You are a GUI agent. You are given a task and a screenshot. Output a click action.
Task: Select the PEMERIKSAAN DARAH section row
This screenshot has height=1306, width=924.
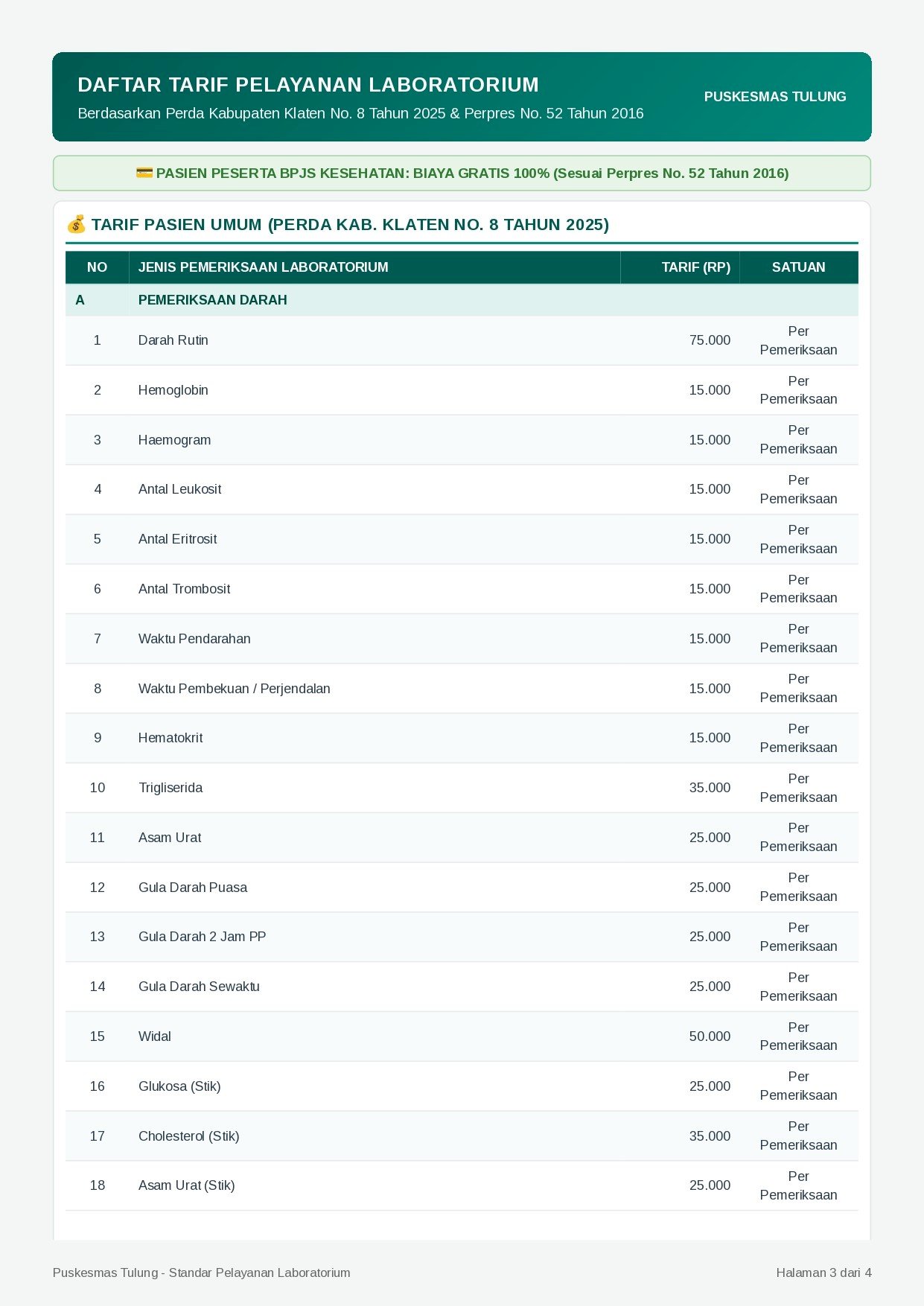pyautogui.click(x=462, y=300)
